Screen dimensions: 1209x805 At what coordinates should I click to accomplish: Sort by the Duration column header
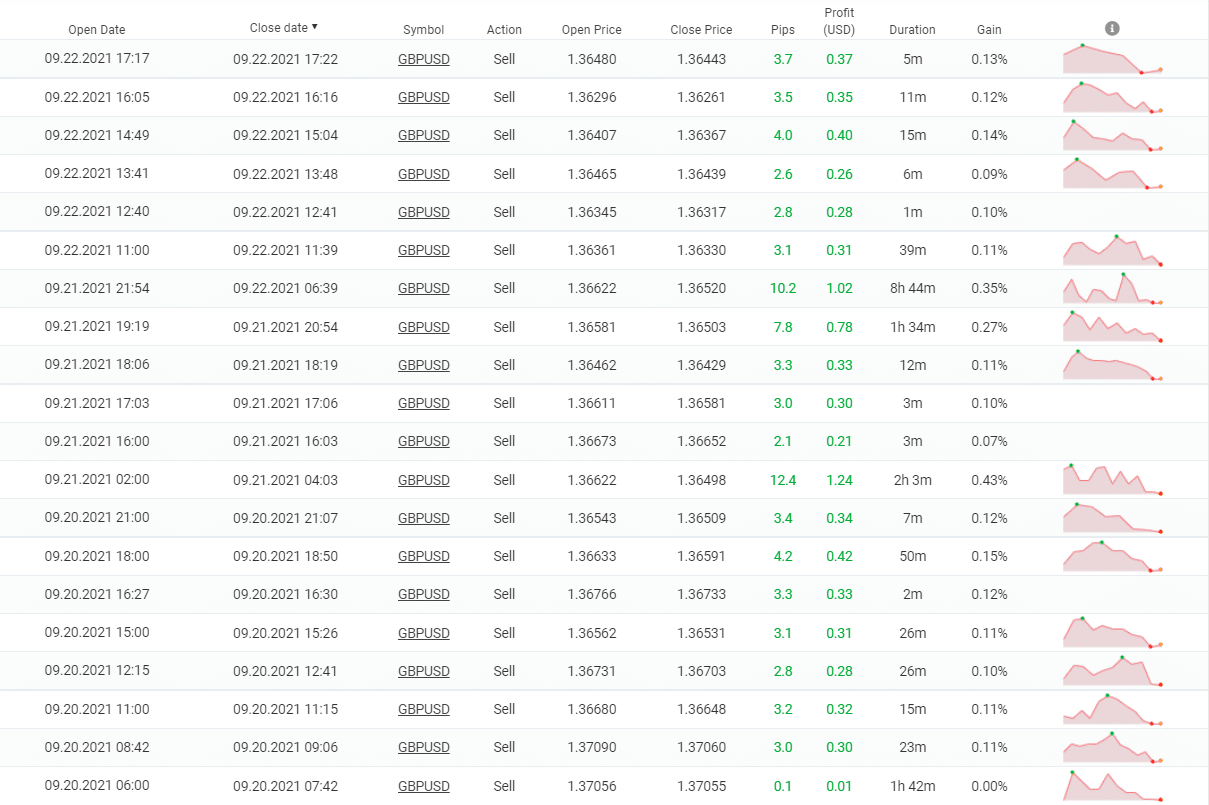coord(912,30)
